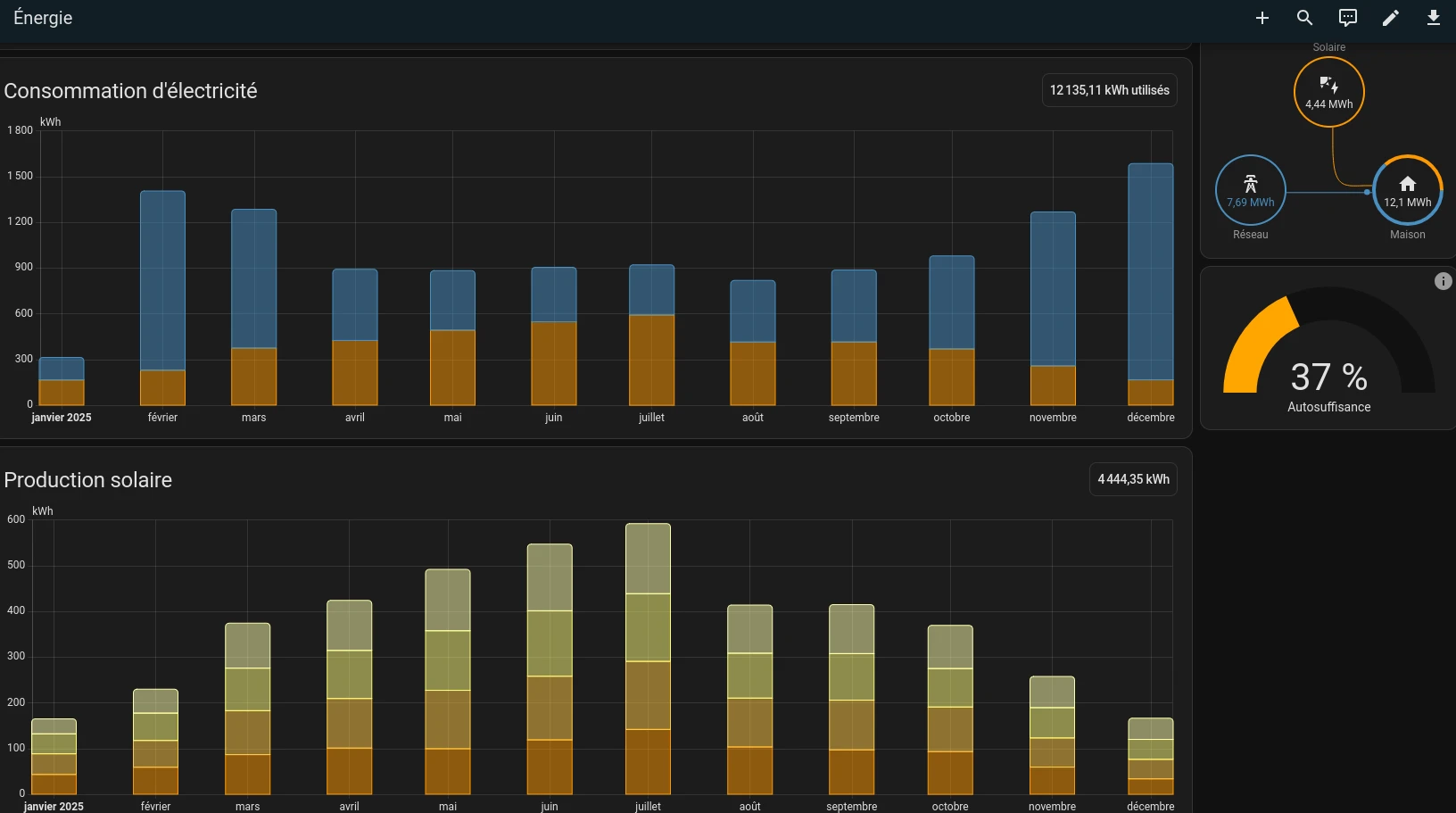Edit the dashboard with the pencil icon
The width and height of the screenshot is (1456, 813).
click(1390, 18)
